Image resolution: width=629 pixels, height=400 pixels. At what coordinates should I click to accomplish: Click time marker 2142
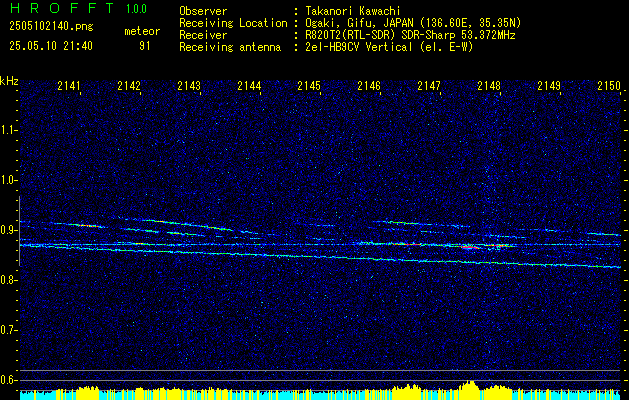pyautogui.click(x=129, y=85)
